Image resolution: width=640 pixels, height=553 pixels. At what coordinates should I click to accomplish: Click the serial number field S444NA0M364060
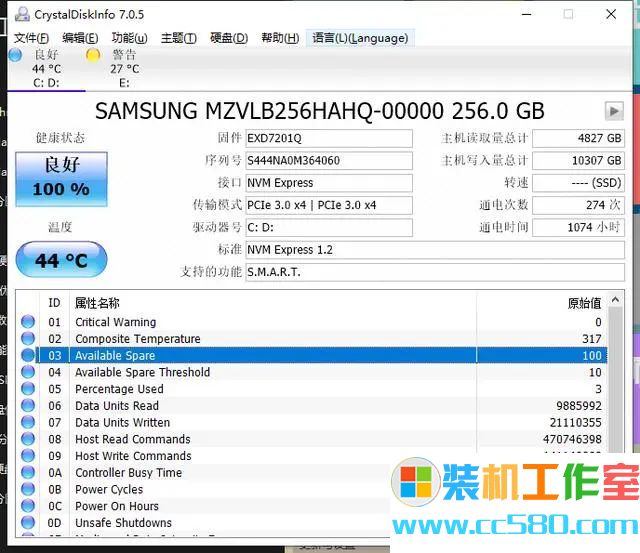pyautogui.click(x=329, y=160)
